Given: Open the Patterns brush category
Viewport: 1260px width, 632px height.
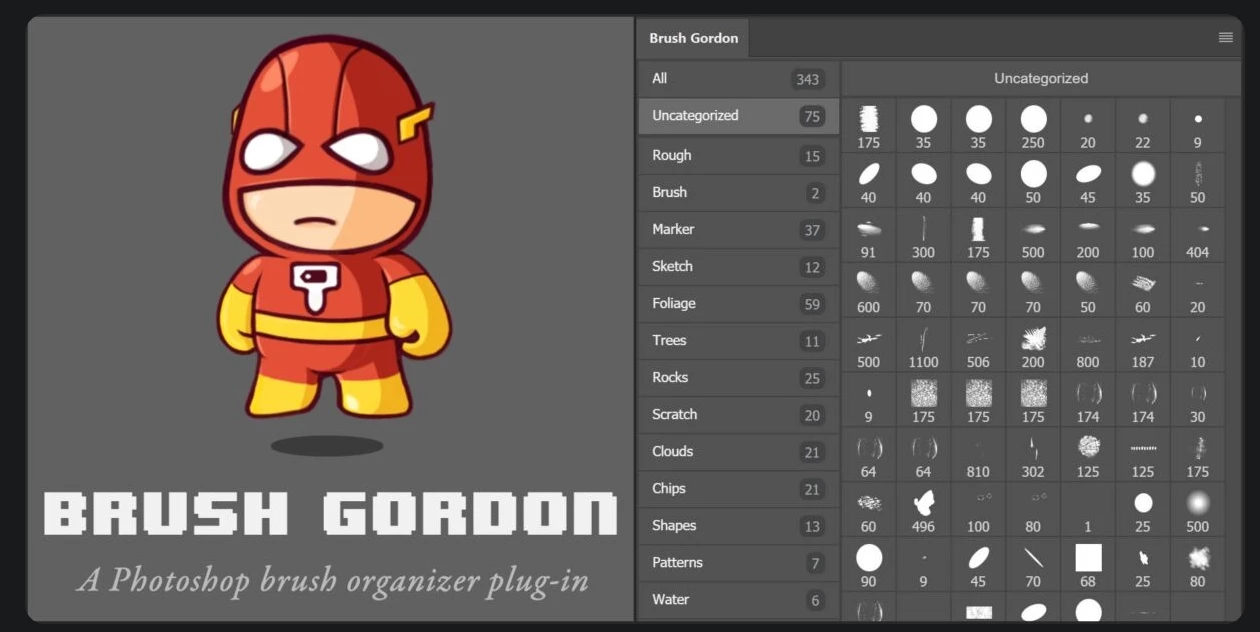Looking at the screenshot, I should click(738, 563).
